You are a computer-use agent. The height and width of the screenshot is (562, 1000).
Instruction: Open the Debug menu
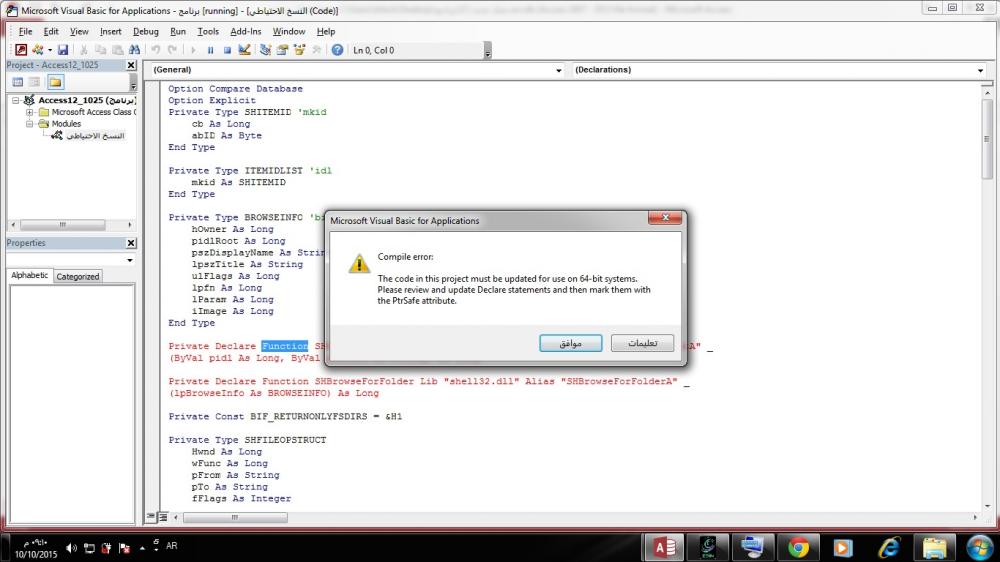(145, 31)
